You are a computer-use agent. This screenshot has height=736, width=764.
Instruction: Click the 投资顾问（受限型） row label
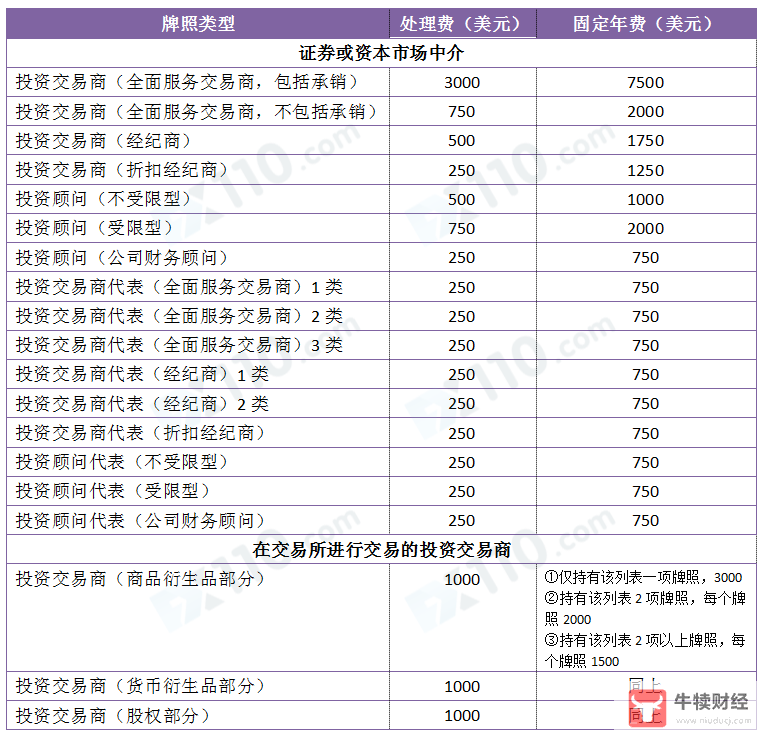pos(96,228)
